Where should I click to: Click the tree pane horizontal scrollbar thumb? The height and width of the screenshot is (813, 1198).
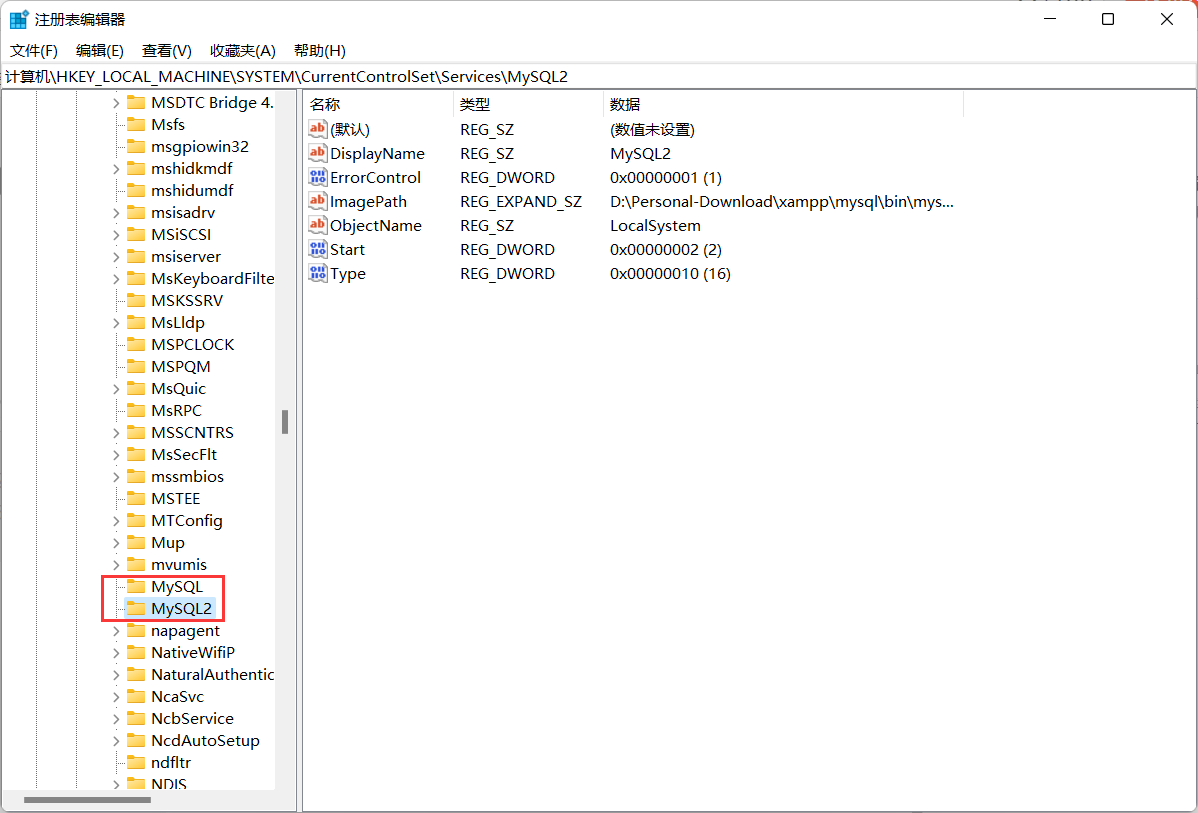click(86, 800)
